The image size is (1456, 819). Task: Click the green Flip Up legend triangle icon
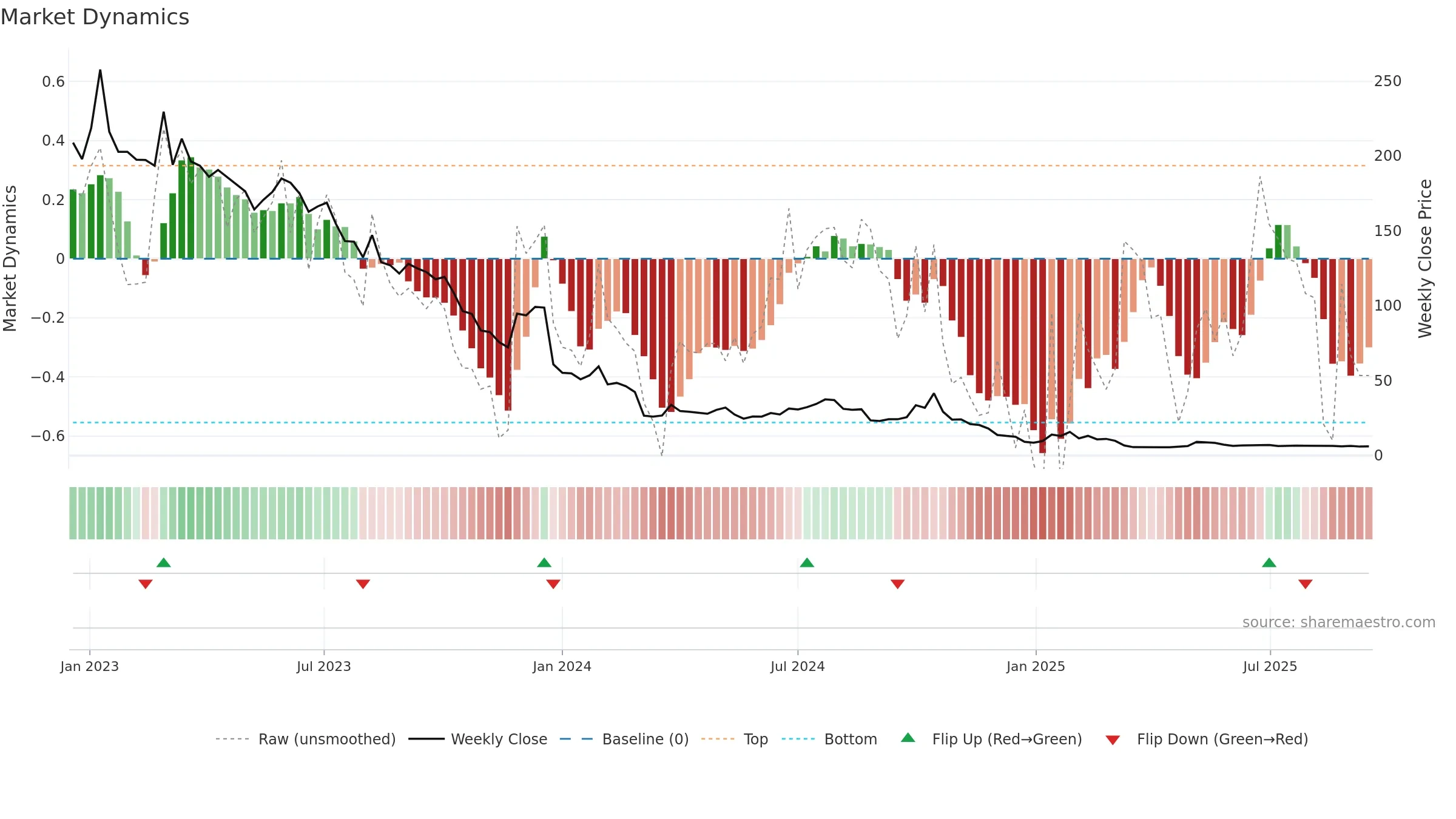click(908, 738)
